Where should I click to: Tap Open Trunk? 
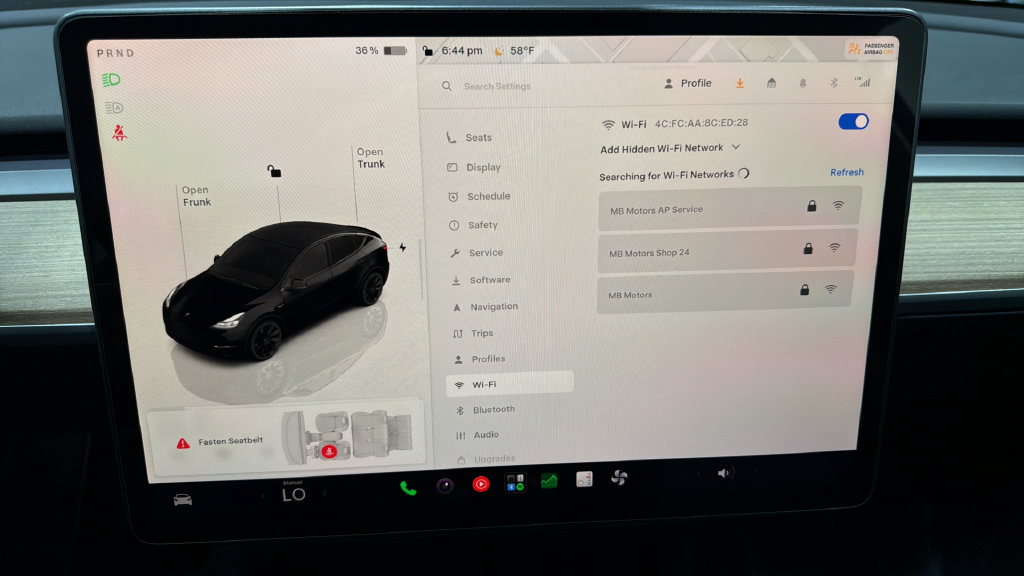click(371, 157)
